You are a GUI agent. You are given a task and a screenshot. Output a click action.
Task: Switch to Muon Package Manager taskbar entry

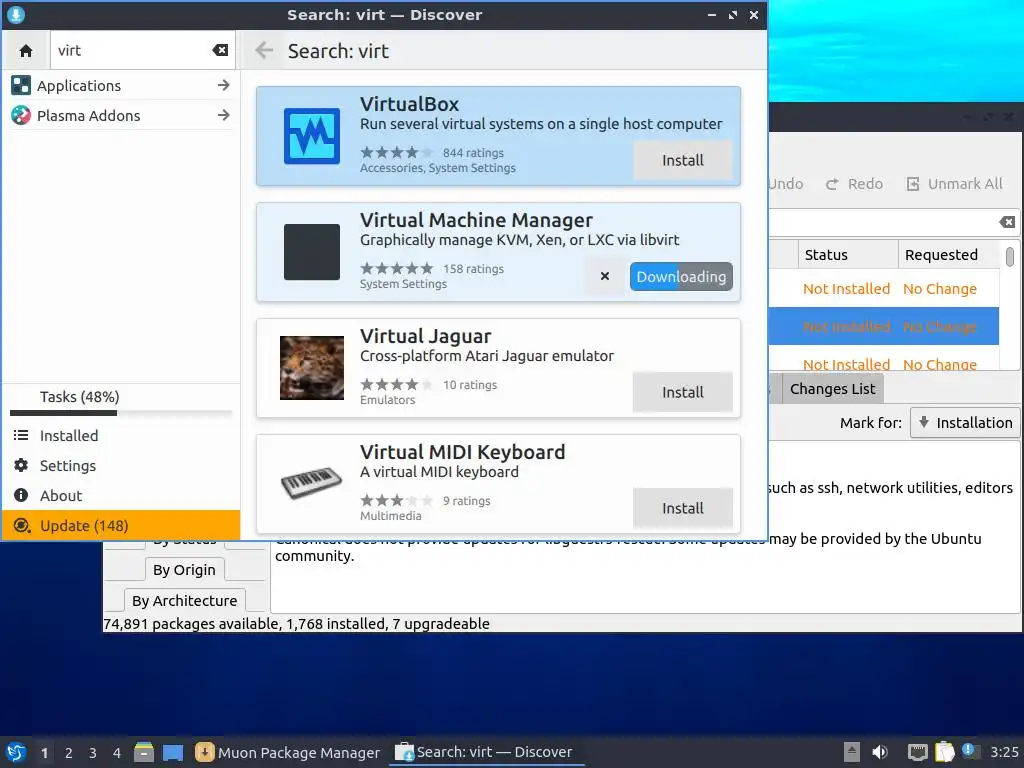coord(288,752)
